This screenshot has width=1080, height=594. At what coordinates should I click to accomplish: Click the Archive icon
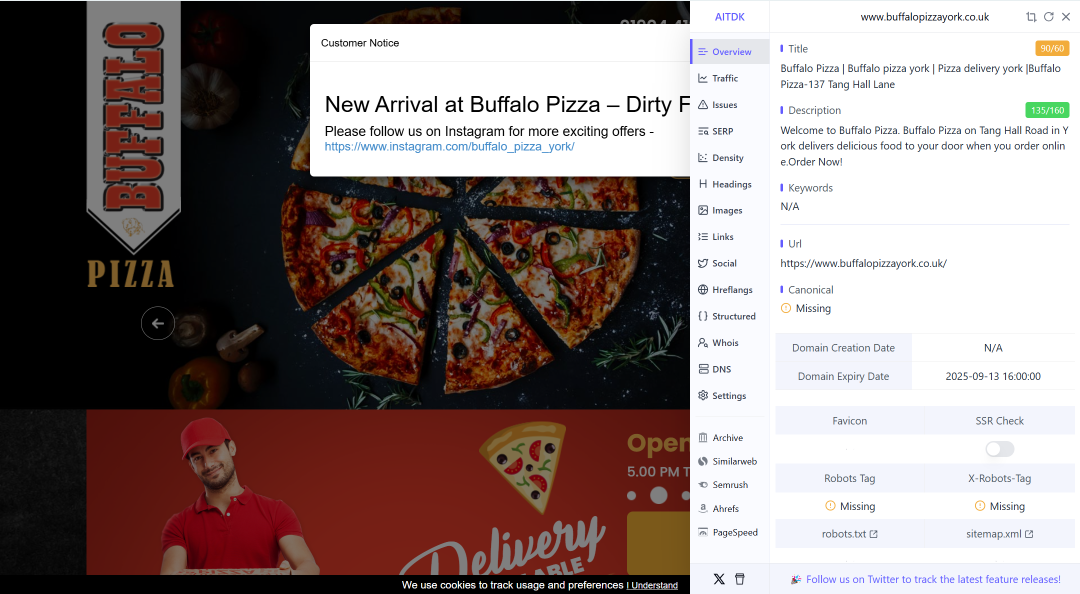pos(703,438)
